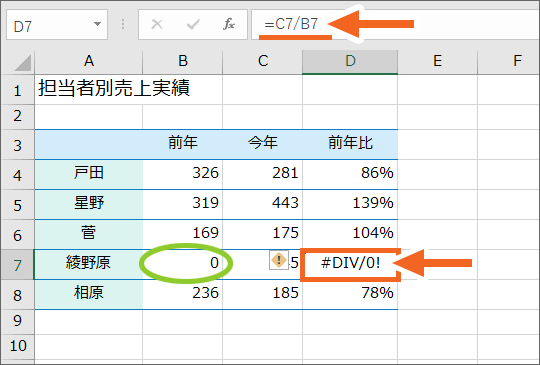Click the 前年 header cell
The image size is (540, 365).
pos(183,145)
